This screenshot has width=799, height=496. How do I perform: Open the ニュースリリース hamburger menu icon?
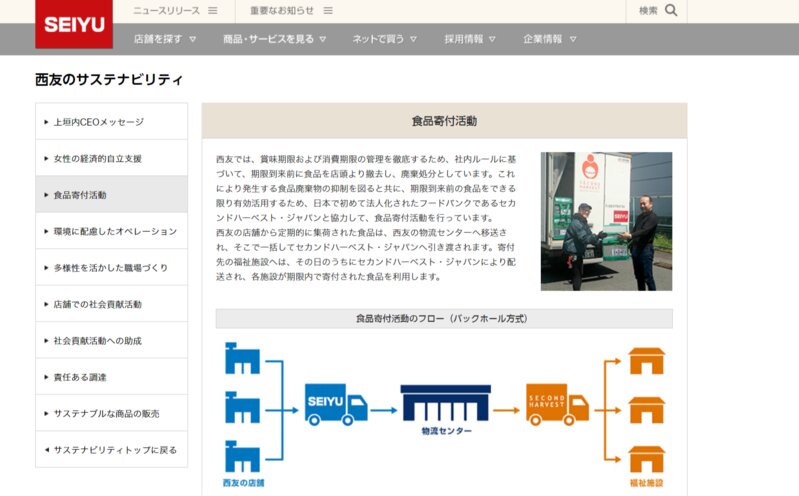[213, 10]
